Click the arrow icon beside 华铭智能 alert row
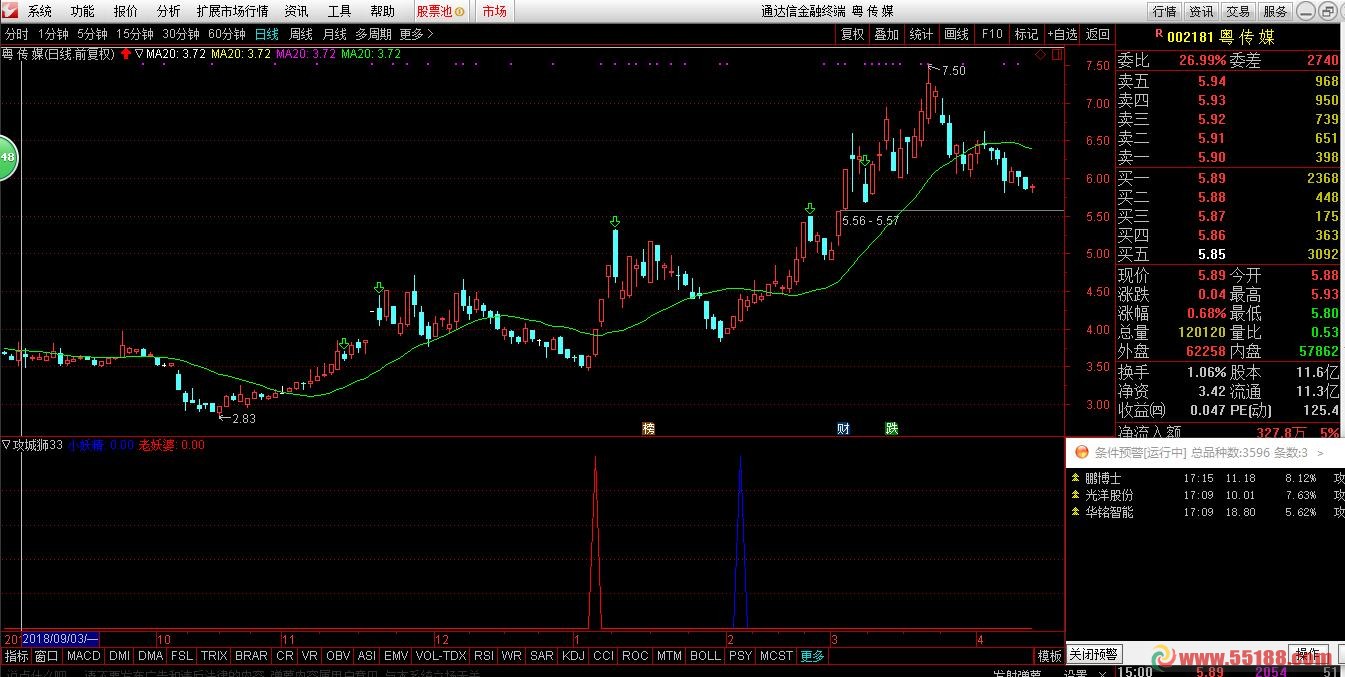Image resolution: width=1345 pixels, height=677 pixels. (x=1075, y=512)
